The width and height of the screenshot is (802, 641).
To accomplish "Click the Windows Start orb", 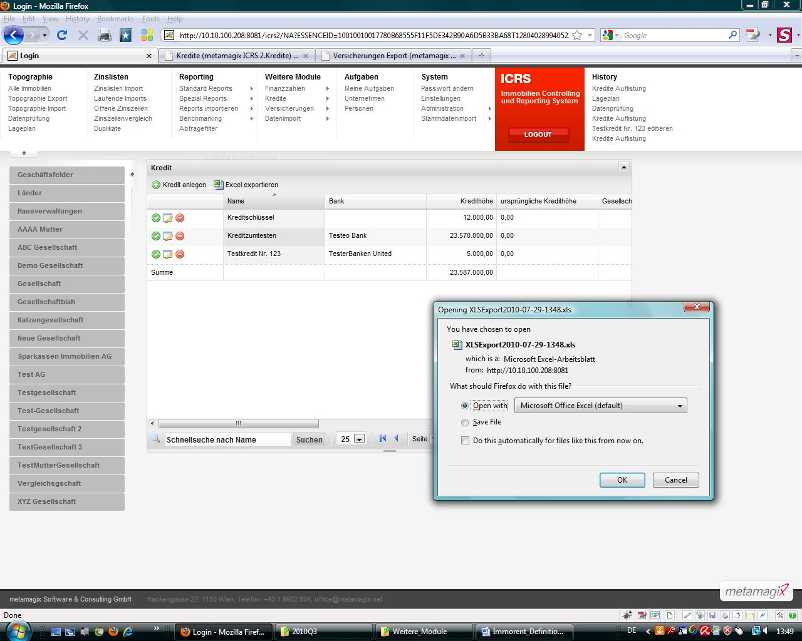I will click(x=16, y=630).
